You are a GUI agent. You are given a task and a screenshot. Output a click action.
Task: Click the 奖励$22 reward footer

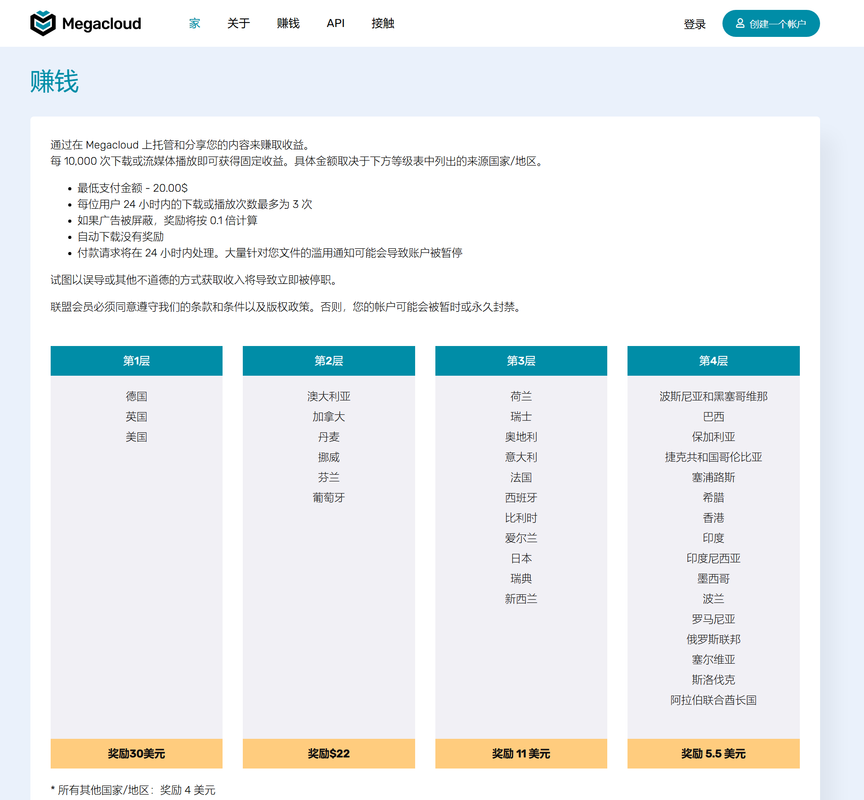[x=329, y=754]
